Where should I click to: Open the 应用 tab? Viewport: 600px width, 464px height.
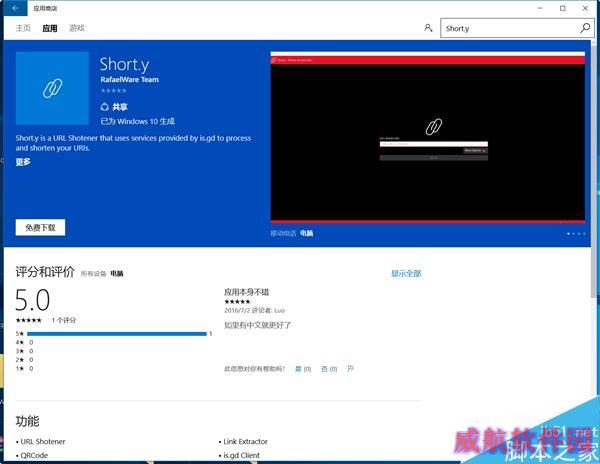[x=50, y=28]
